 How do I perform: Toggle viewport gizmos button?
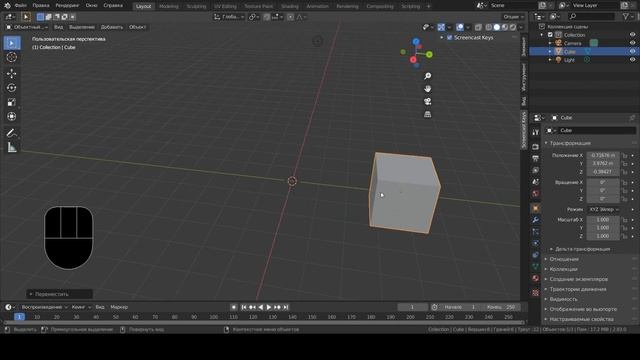441,27
